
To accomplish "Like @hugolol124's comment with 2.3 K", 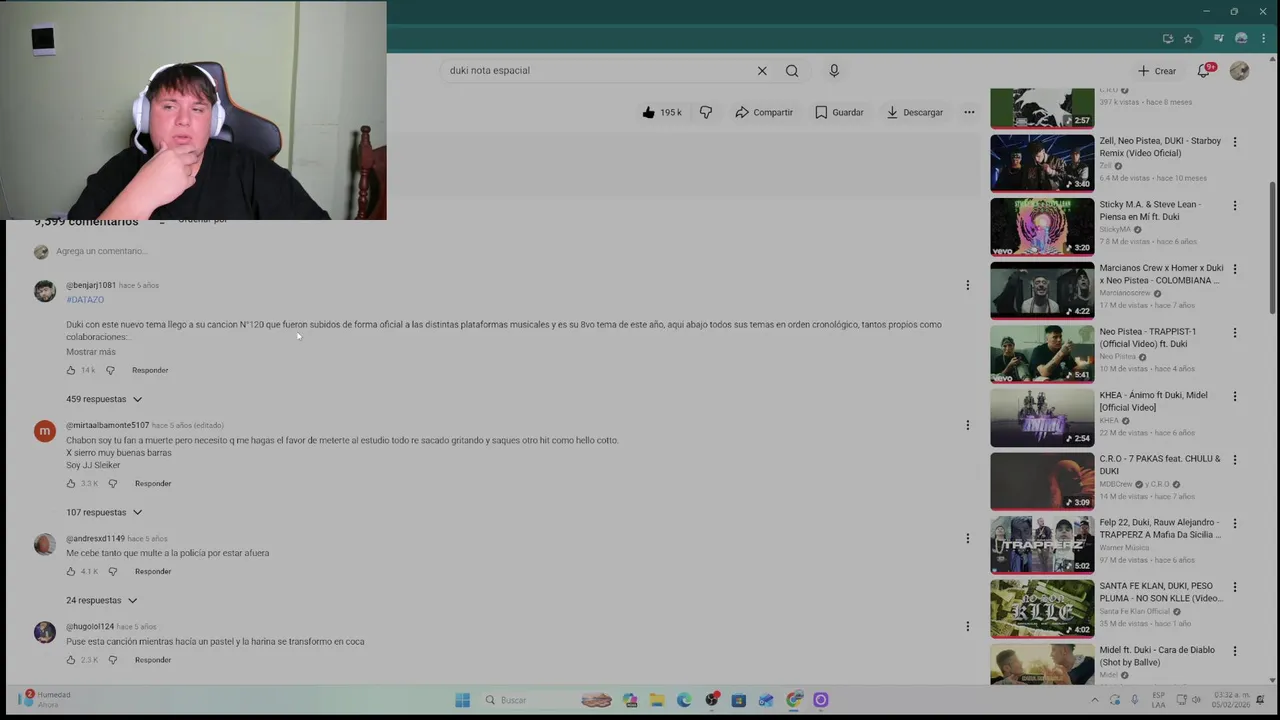I will (x=71, y=660).
